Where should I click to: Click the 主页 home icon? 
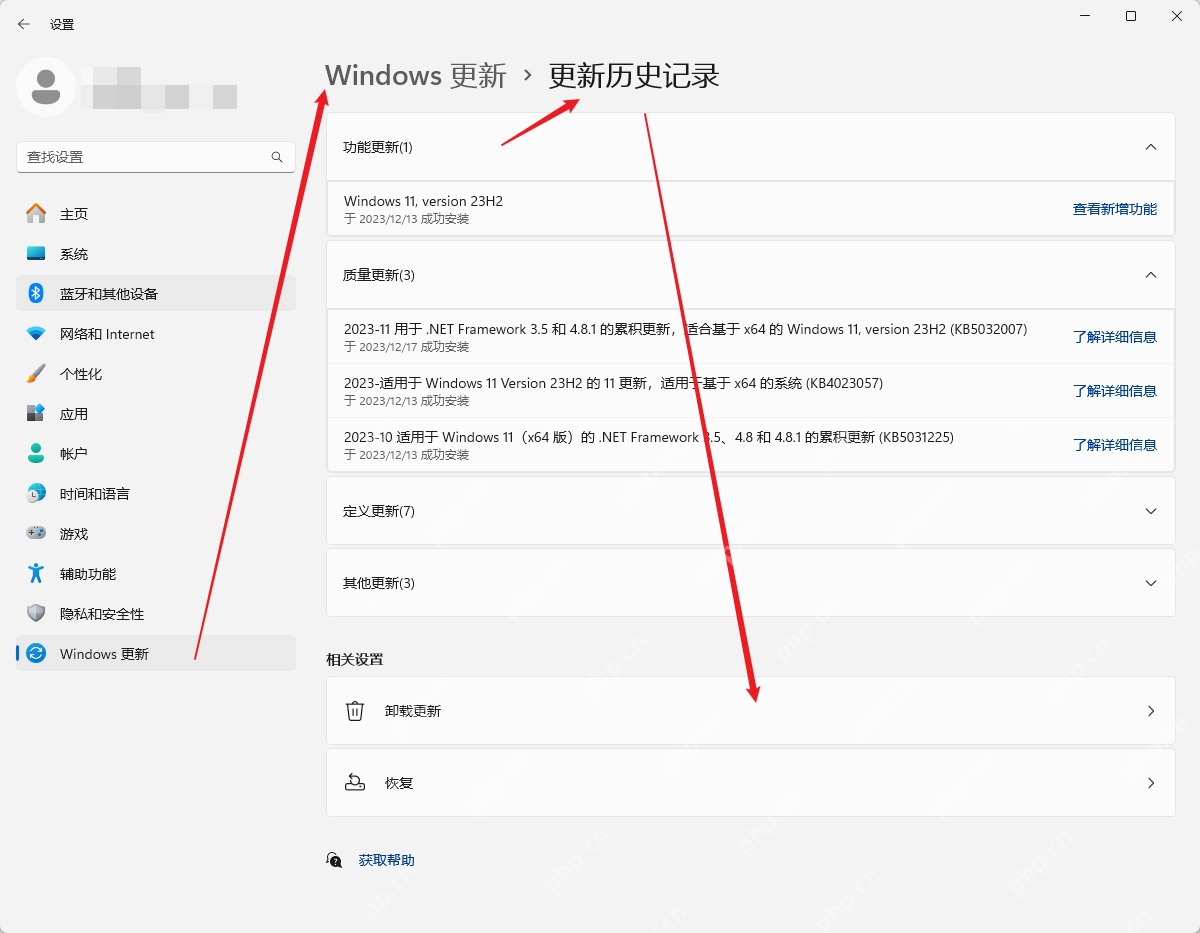tap(36, 213)
